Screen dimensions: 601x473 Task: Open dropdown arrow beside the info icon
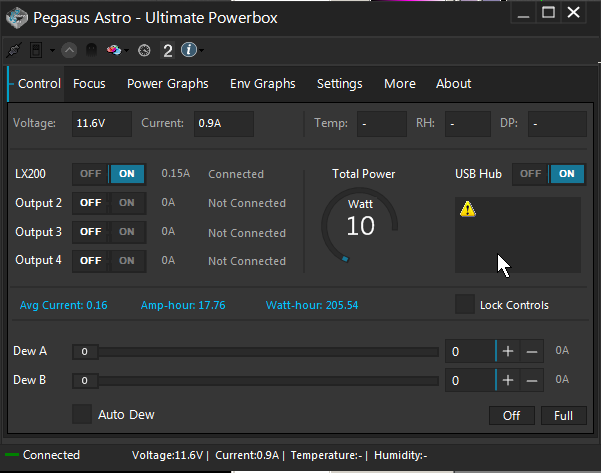201,50
